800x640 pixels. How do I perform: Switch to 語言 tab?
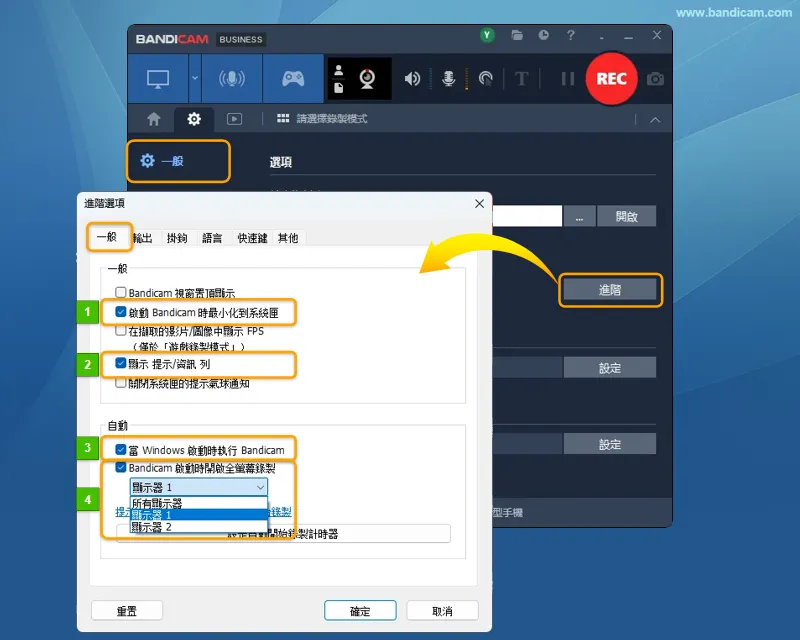(x=212, y=238)
